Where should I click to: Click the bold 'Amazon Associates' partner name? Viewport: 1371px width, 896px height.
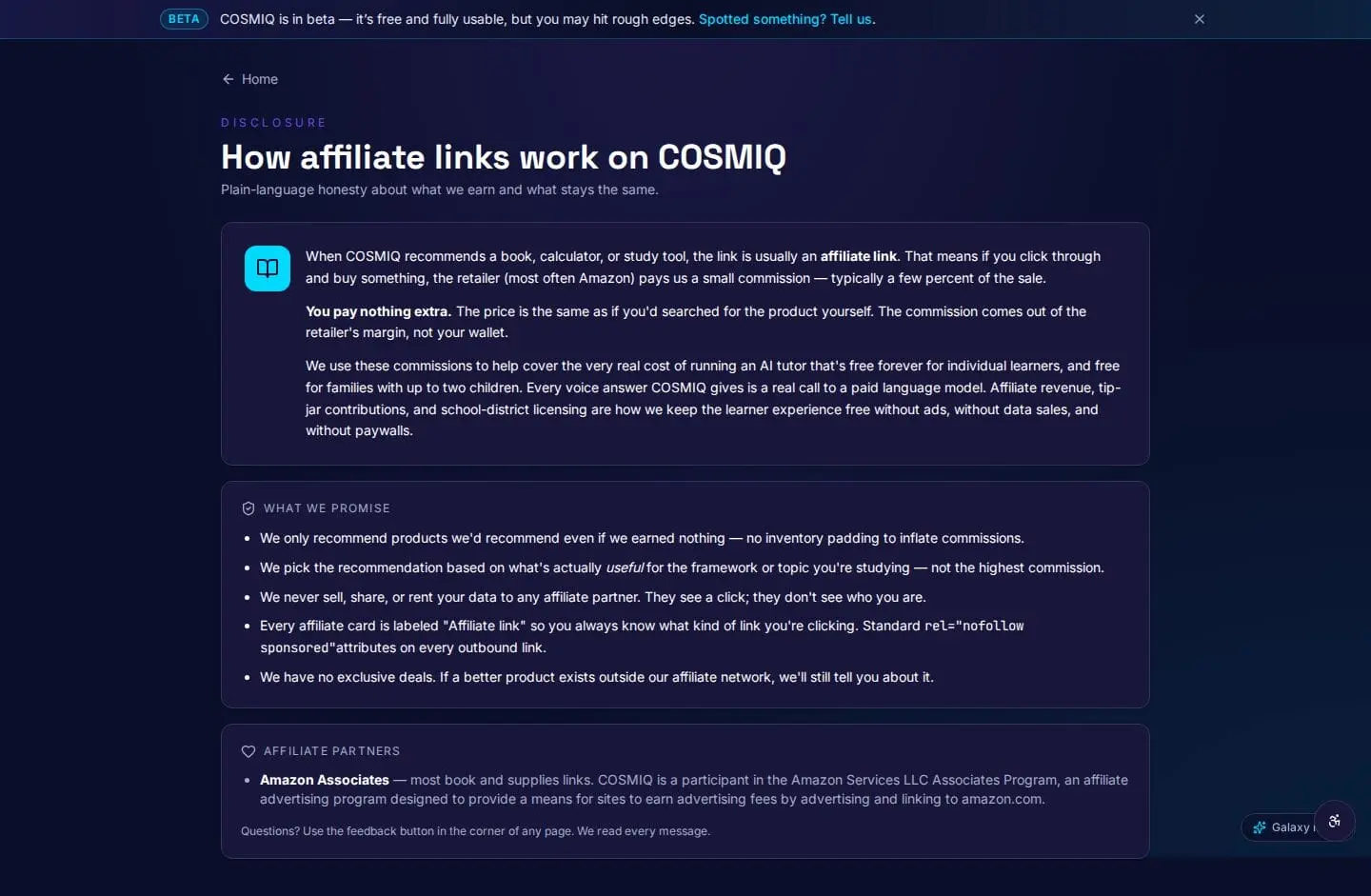point(325,780)
